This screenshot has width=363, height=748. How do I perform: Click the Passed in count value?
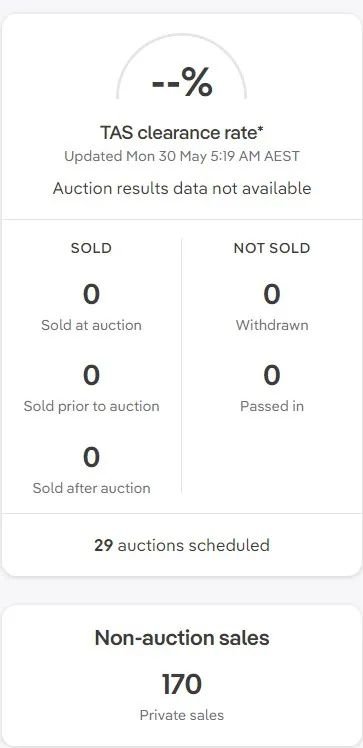pos(272,375)
